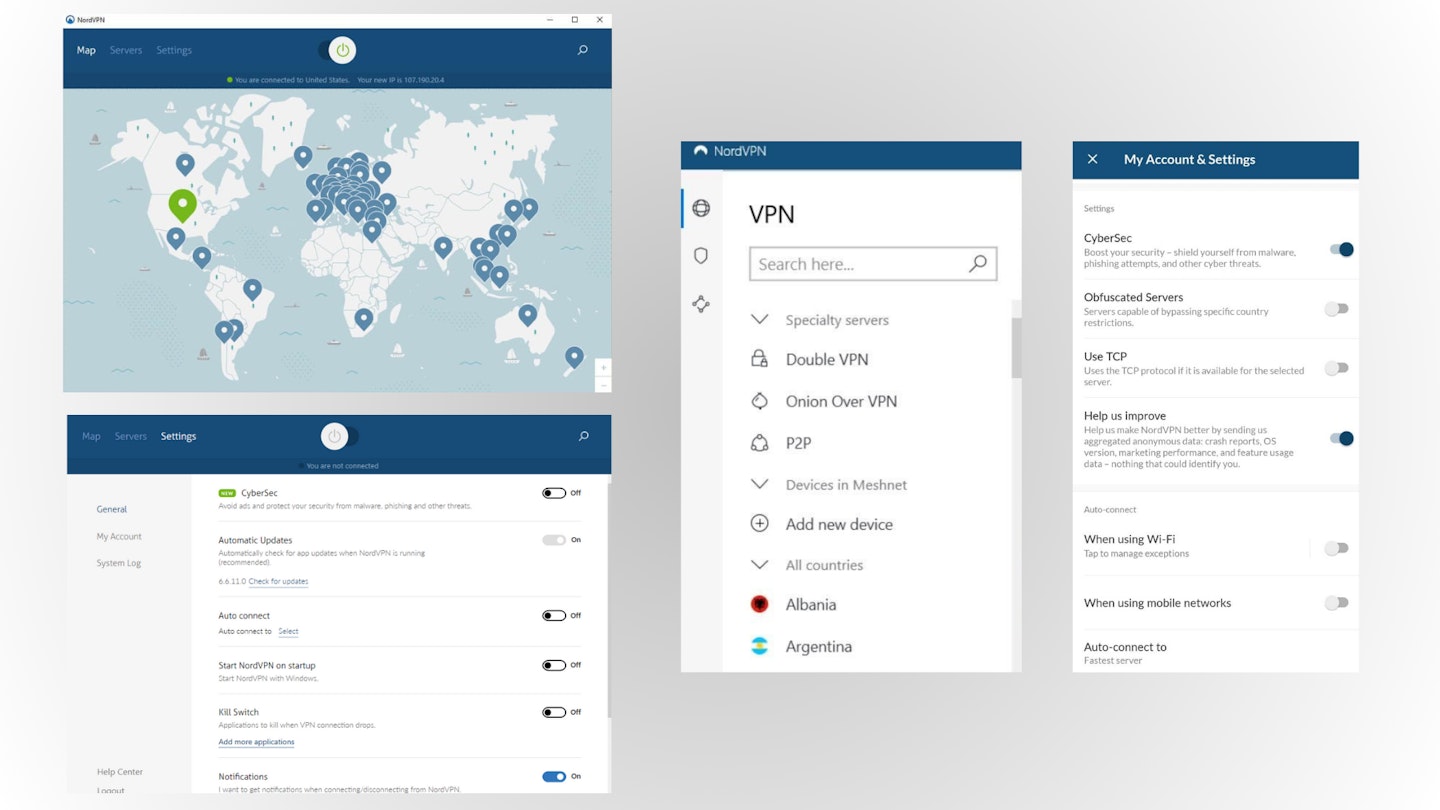Select the India map pin
The width and height of the screenshot is (1440, 810).
(x=443, y=247)
